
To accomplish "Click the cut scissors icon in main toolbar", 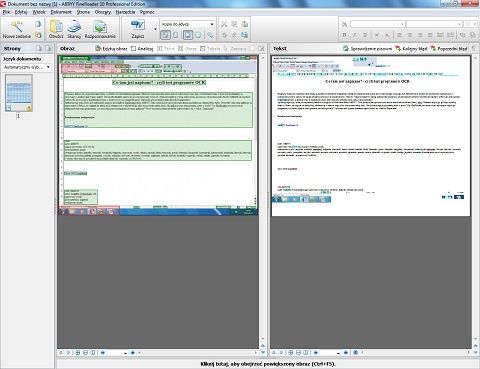I will 224,24.
